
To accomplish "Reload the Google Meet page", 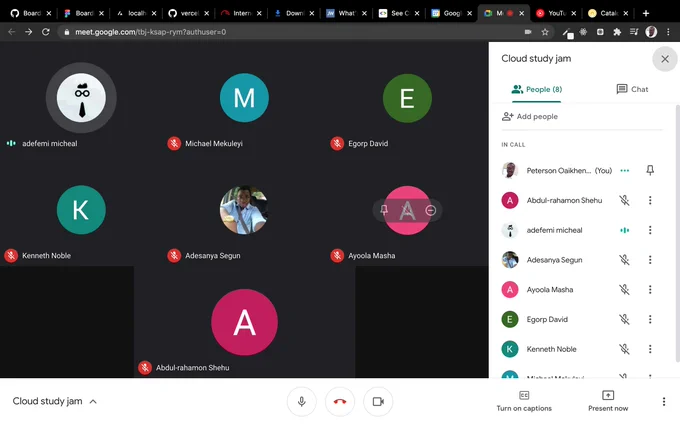I will (x=46, y=32).
